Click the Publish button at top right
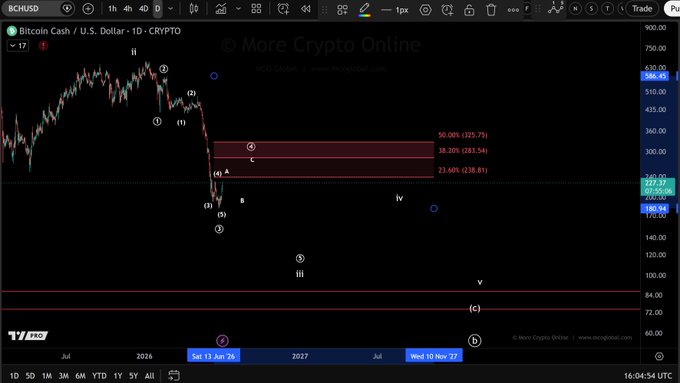 (673, 9)
